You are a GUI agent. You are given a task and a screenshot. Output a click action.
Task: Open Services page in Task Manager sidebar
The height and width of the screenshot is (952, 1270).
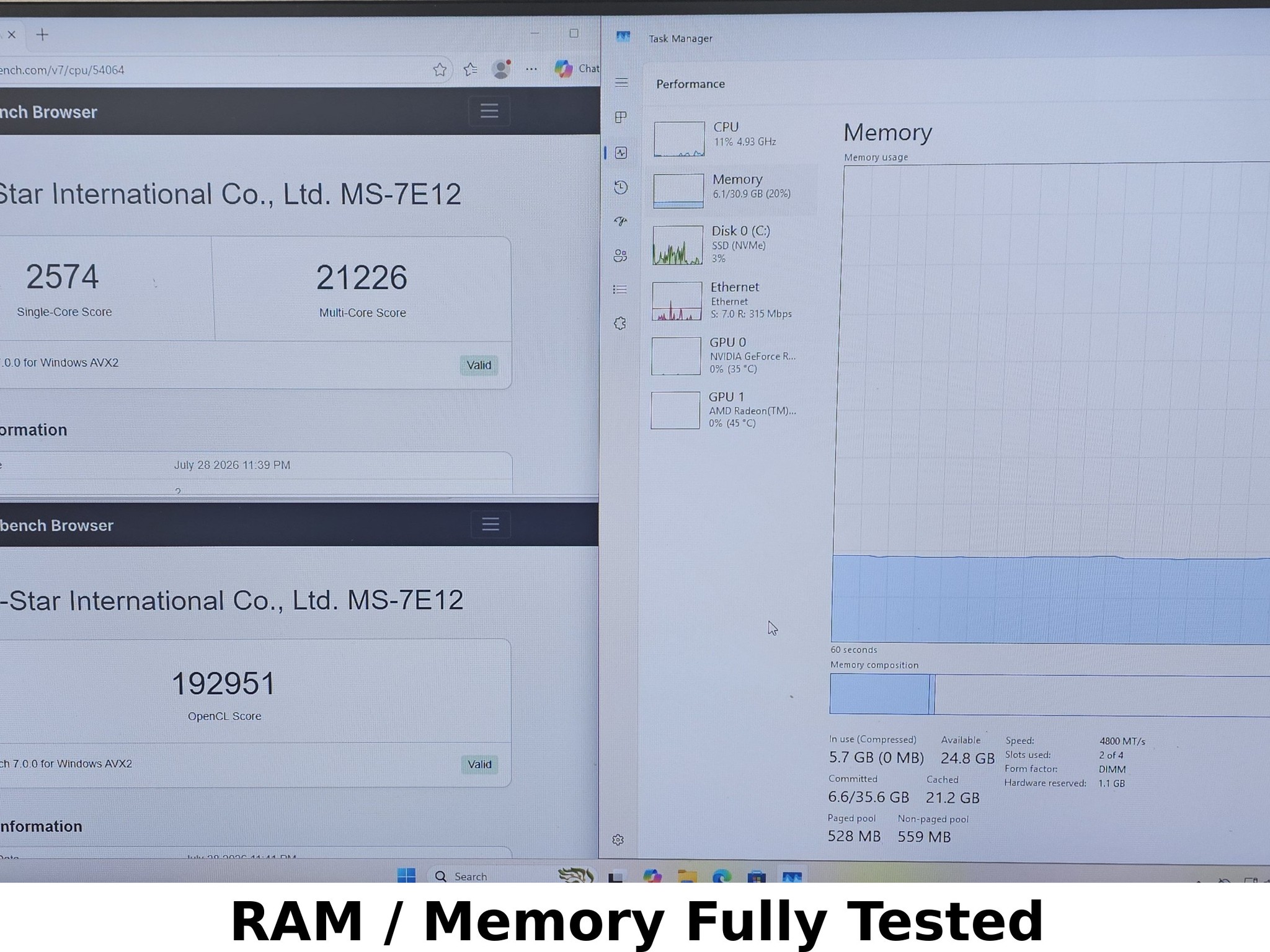[x=619, y=324]
